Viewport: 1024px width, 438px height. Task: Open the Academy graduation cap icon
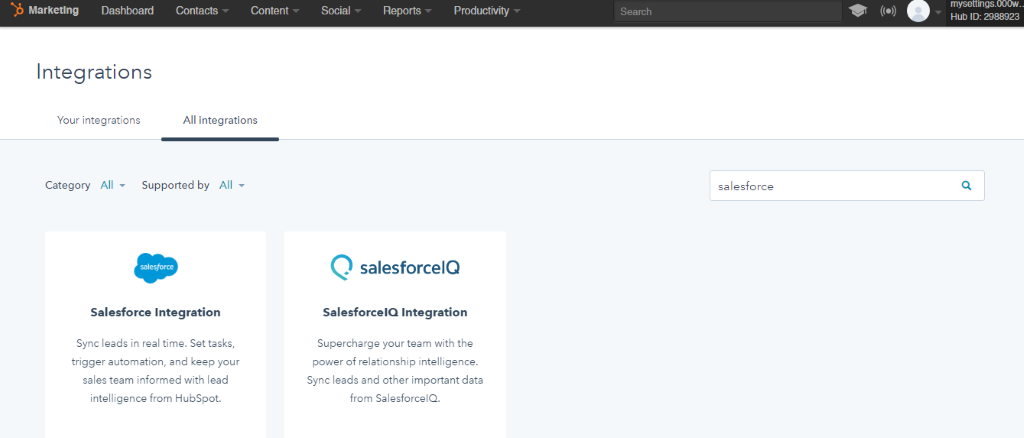click(857, 11)
